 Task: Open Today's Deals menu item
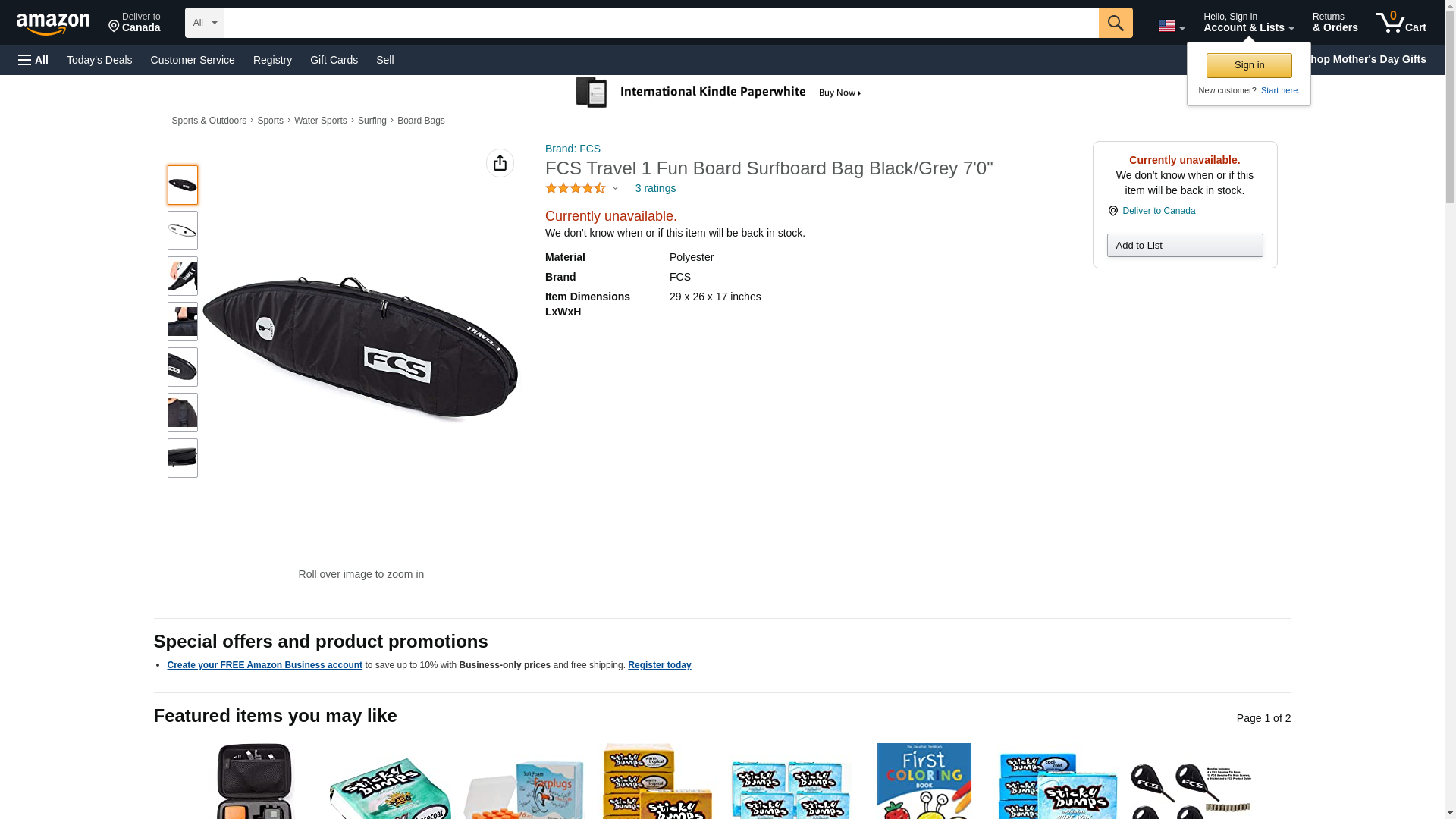pos(99,60)
